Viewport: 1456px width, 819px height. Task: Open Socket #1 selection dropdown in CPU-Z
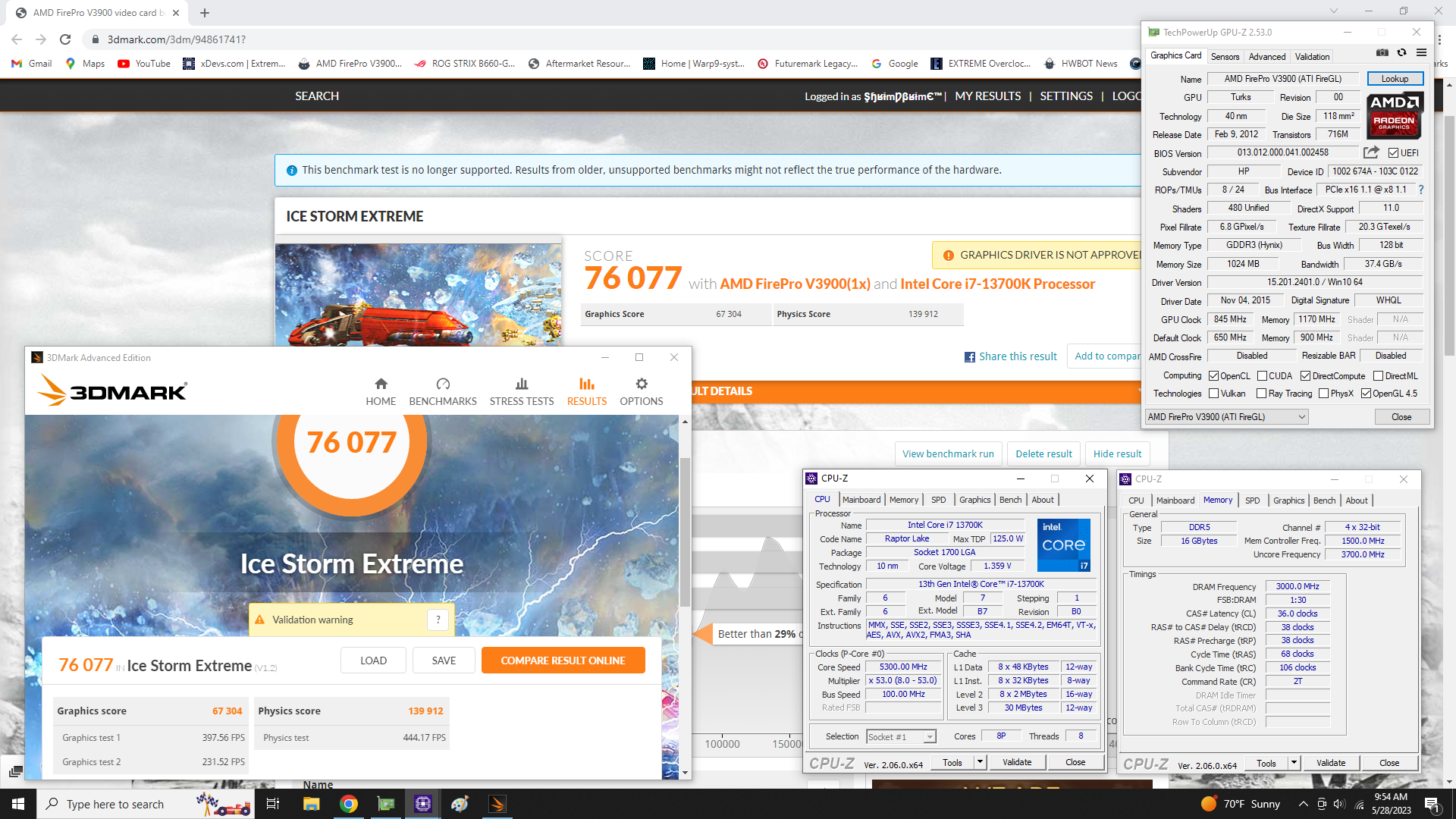point(901,737)
